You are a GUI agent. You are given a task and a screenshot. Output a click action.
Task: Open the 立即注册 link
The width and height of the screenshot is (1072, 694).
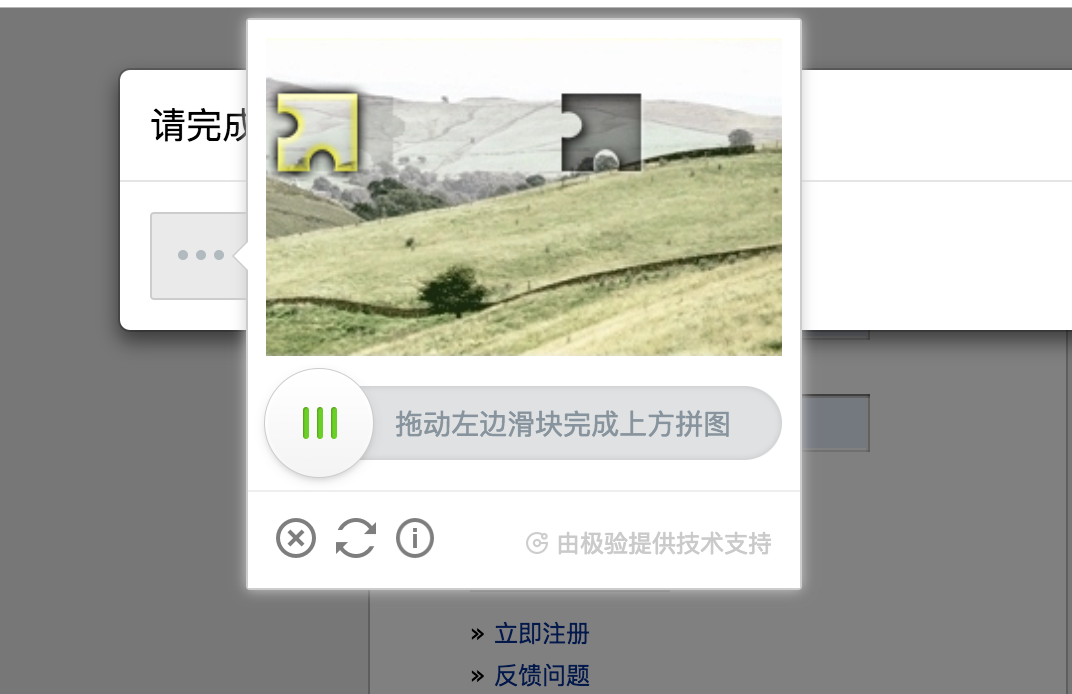coord(541,634)
